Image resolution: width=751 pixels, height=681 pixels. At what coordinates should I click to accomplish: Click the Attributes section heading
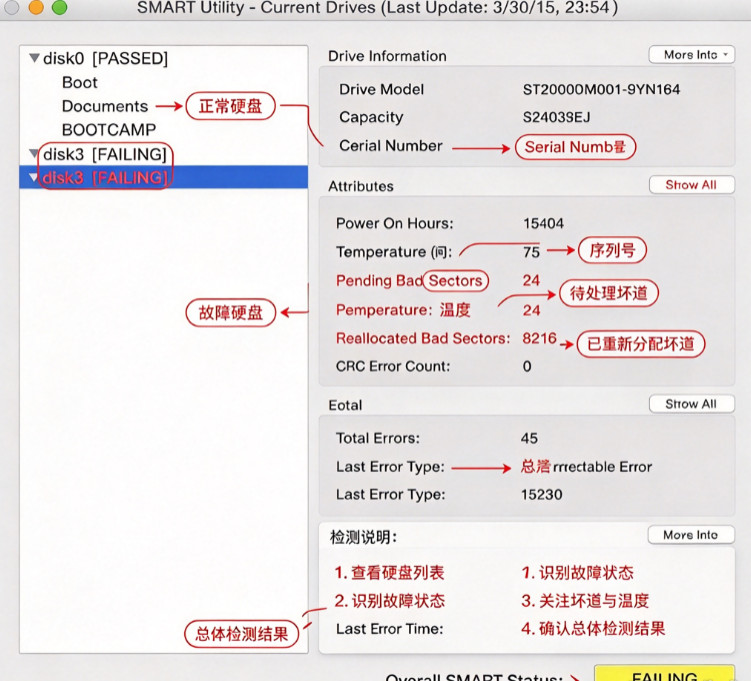pos(361,186)
